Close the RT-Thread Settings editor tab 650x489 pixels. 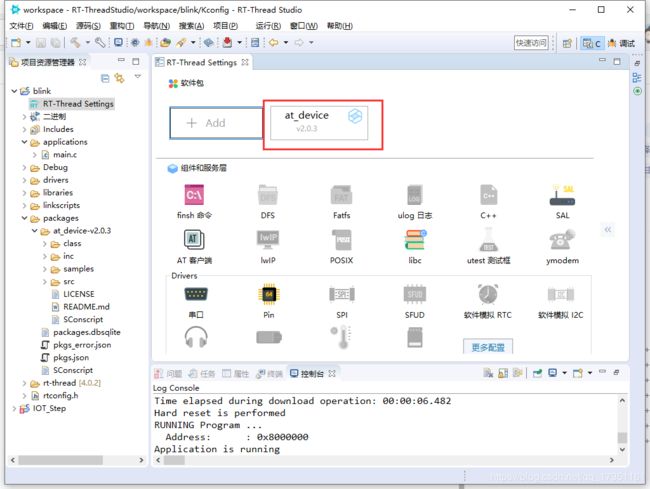coord(245,62)
